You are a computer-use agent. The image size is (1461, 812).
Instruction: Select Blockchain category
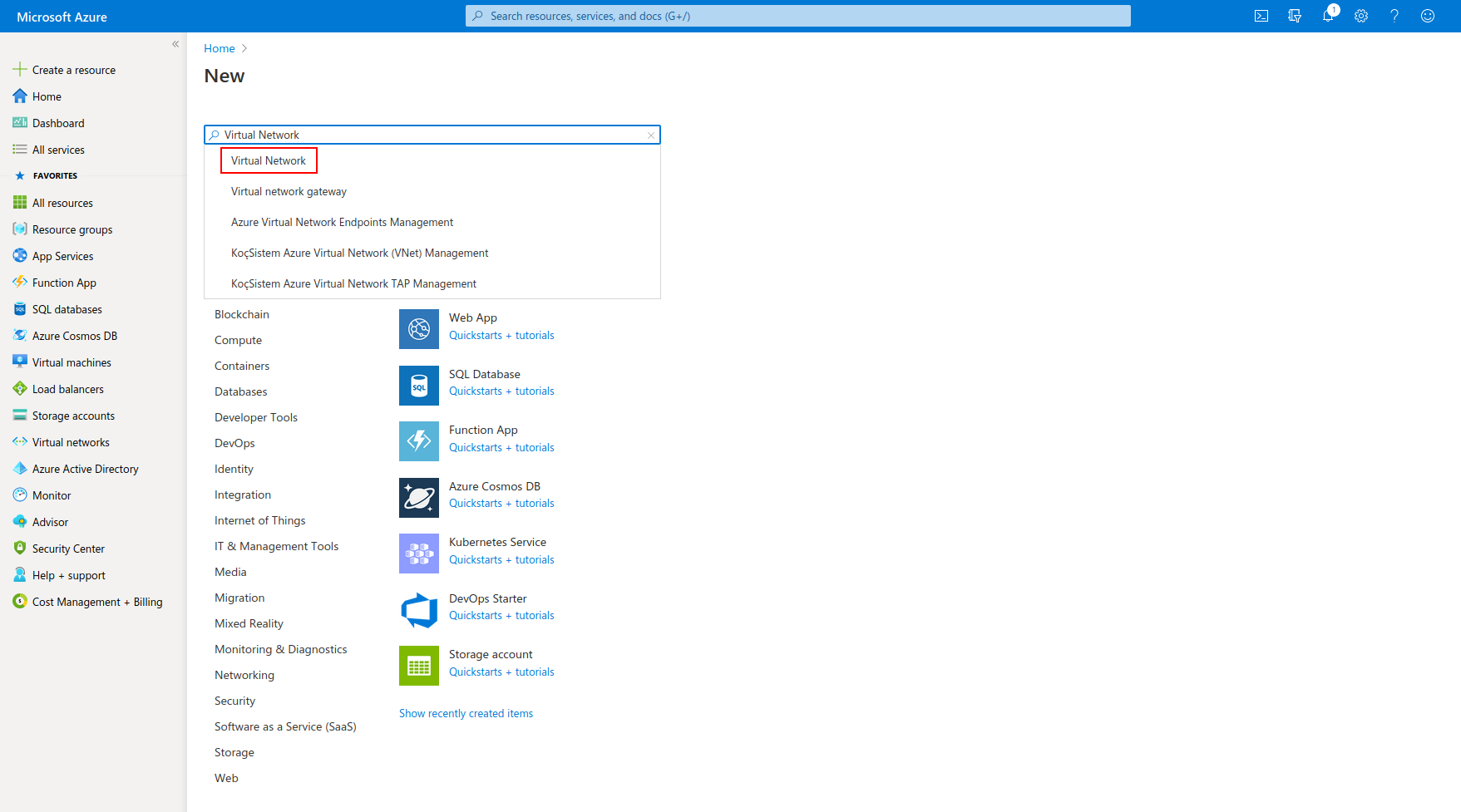[x=242, y=314]
